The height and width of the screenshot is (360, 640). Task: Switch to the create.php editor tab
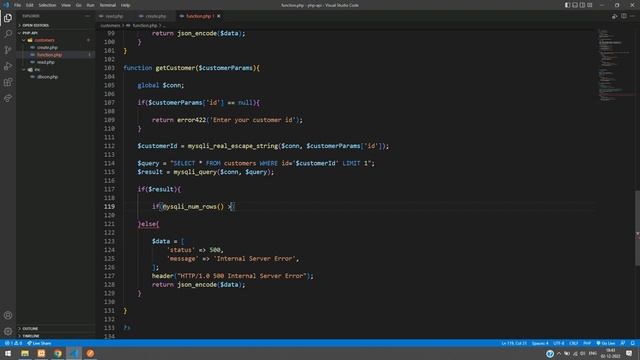(x=155, y=16)
